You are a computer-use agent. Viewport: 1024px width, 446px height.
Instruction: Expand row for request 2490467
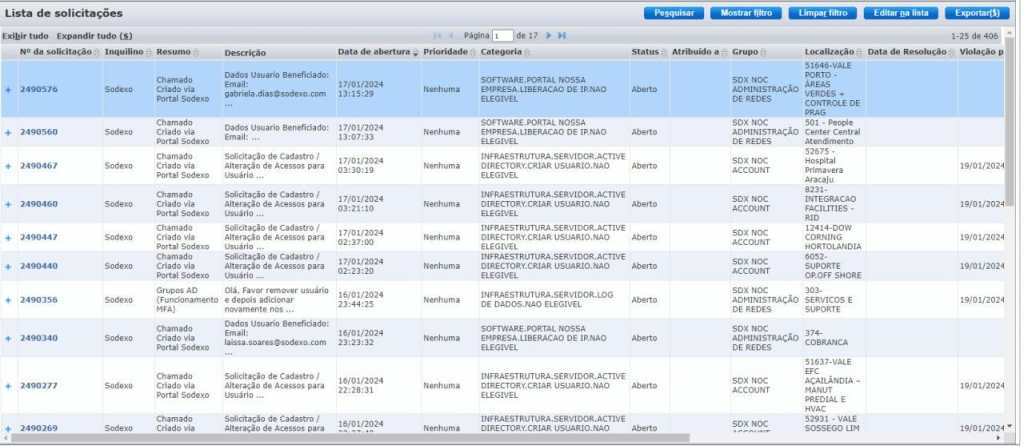pos(8,165)
